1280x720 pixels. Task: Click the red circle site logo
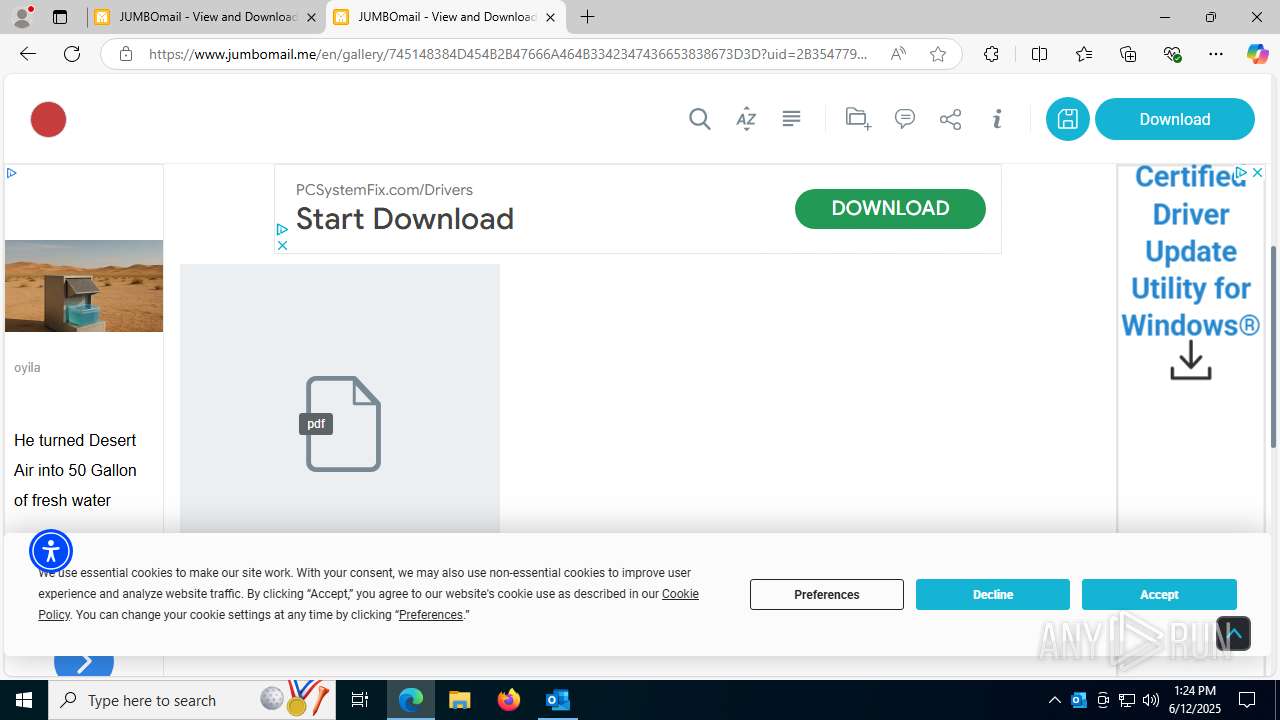pos(48,119)
